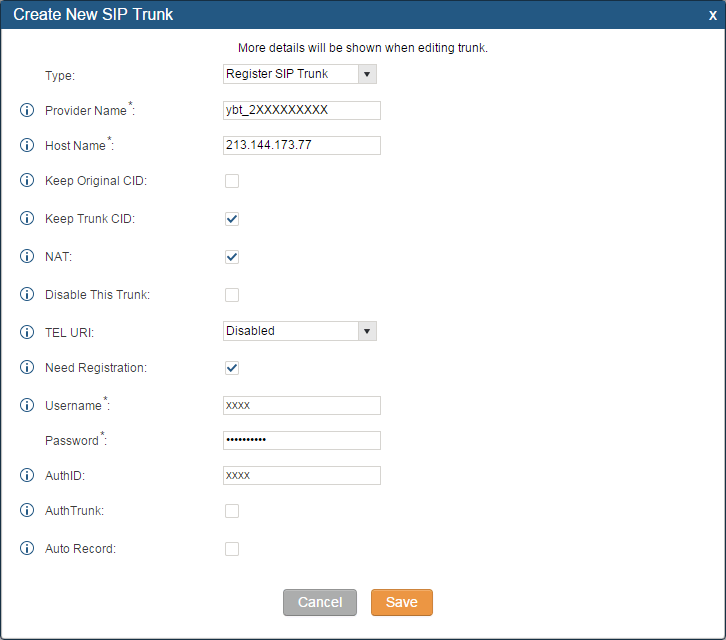Click the Keep Original CID info icon
The height and width of the screenshot is (640, 726).
tap(27, 181)
